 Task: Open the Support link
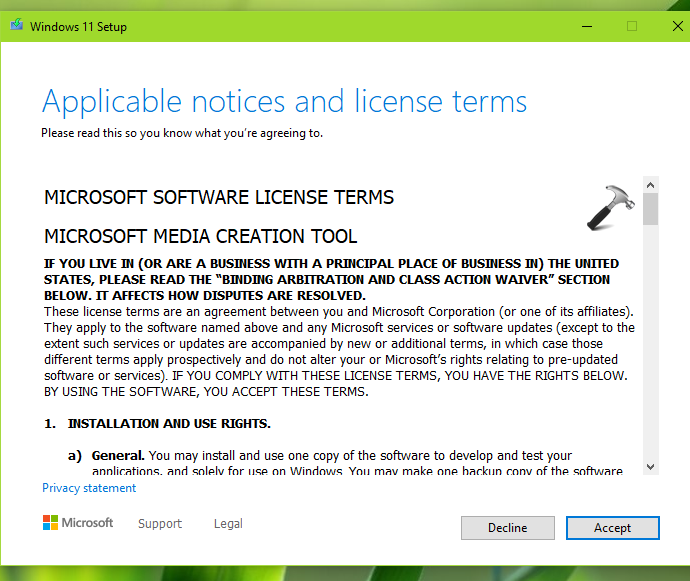tap(160, 524)
